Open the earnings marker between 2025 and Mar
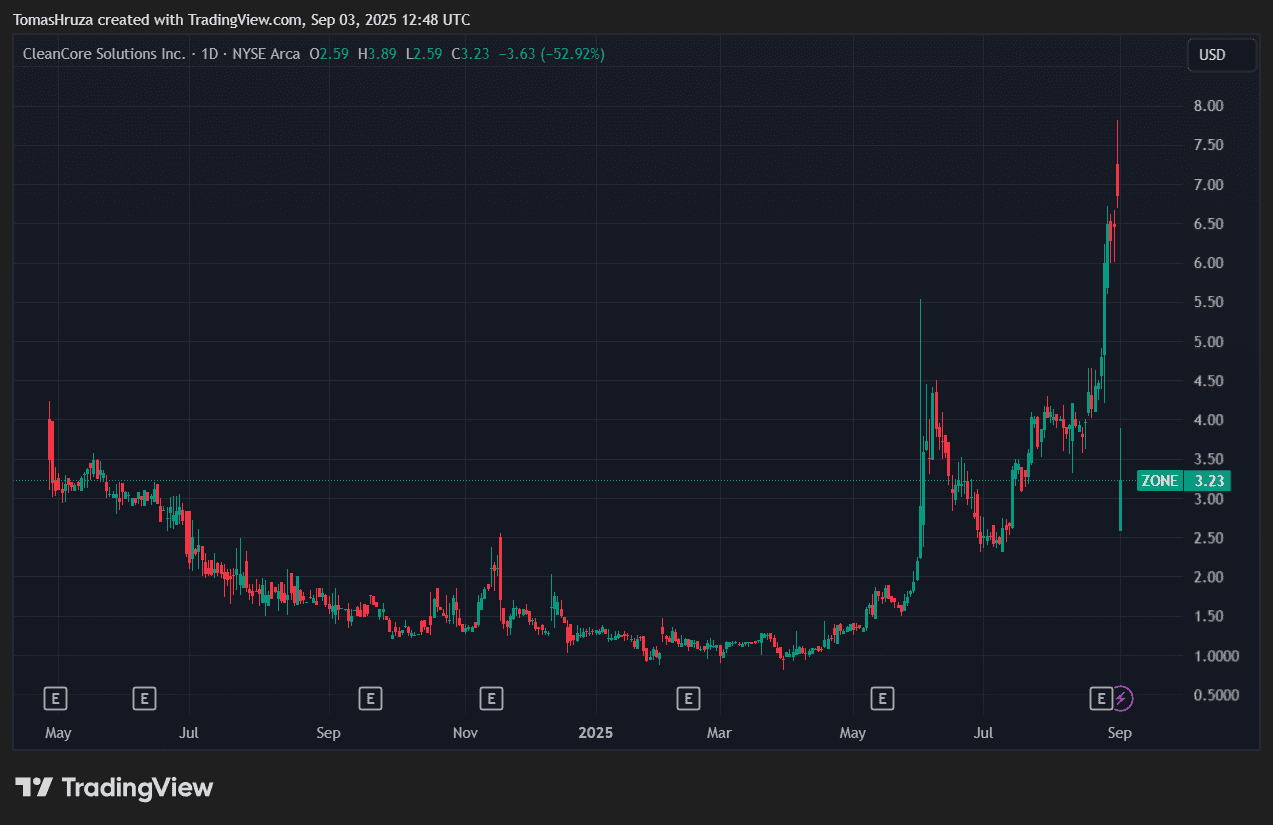 click(687, 698)
